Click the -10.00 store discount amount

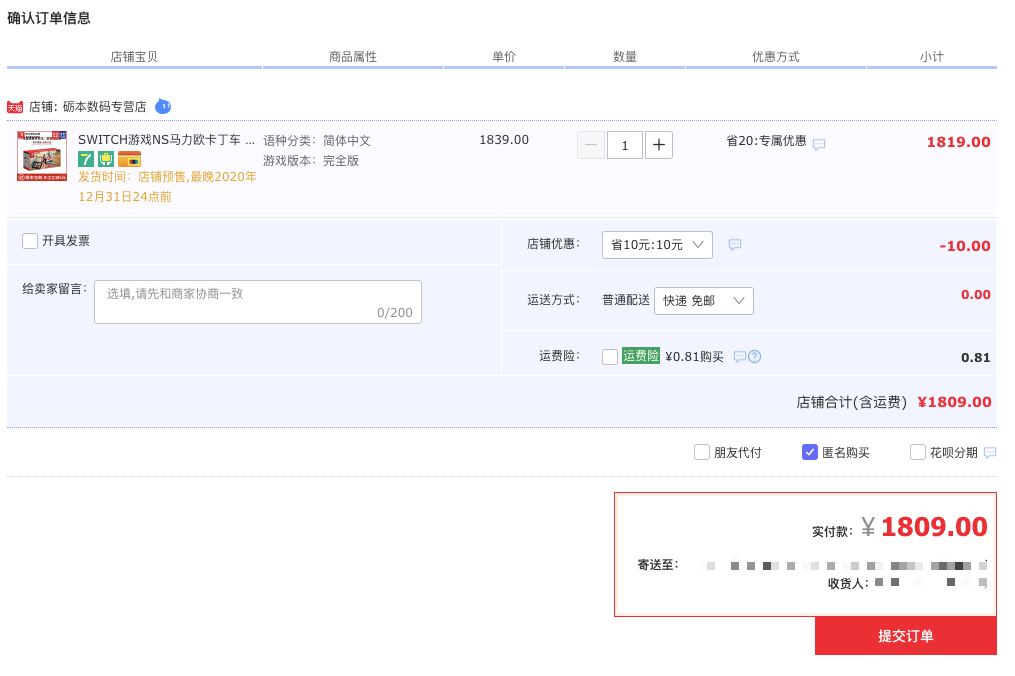965,246
